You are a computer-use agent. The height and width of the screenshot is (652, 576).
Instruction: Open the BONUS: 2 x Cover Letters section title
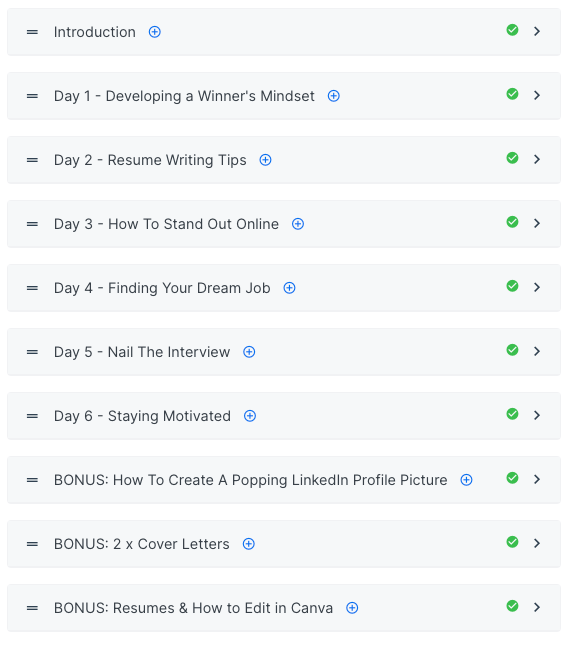click(142, 544)
